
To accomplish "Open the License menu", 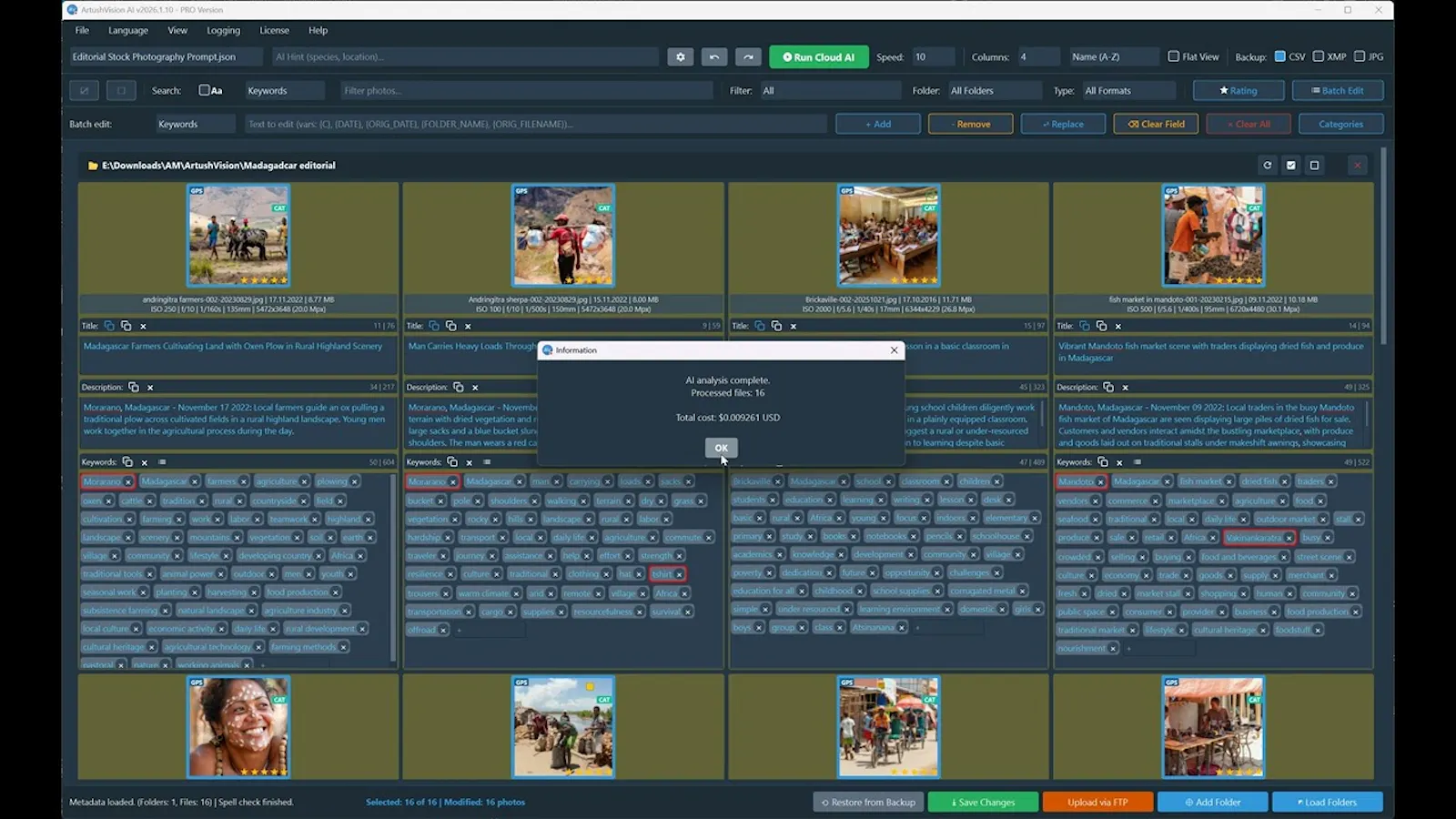I will tap(274, 30).
